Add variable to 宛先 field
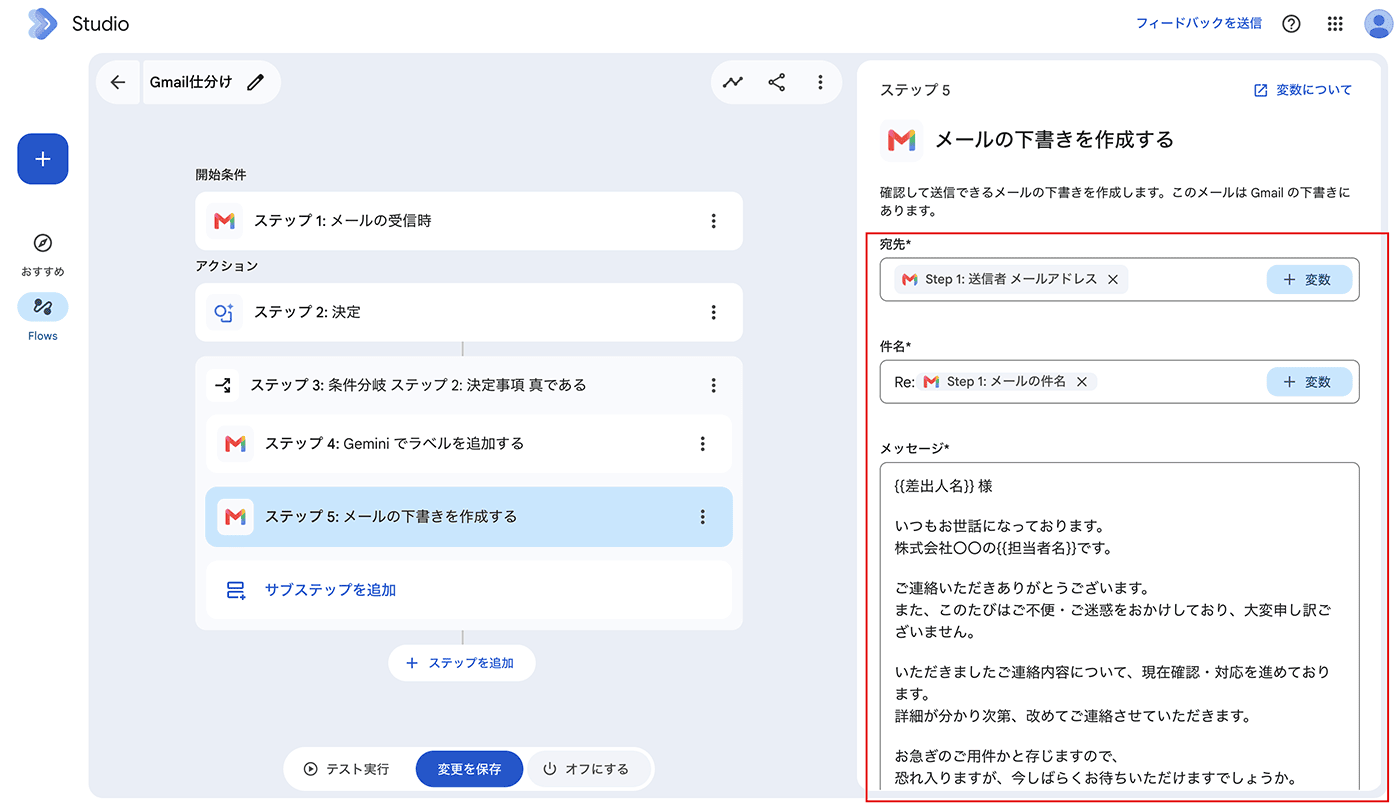 point(1309,280)
